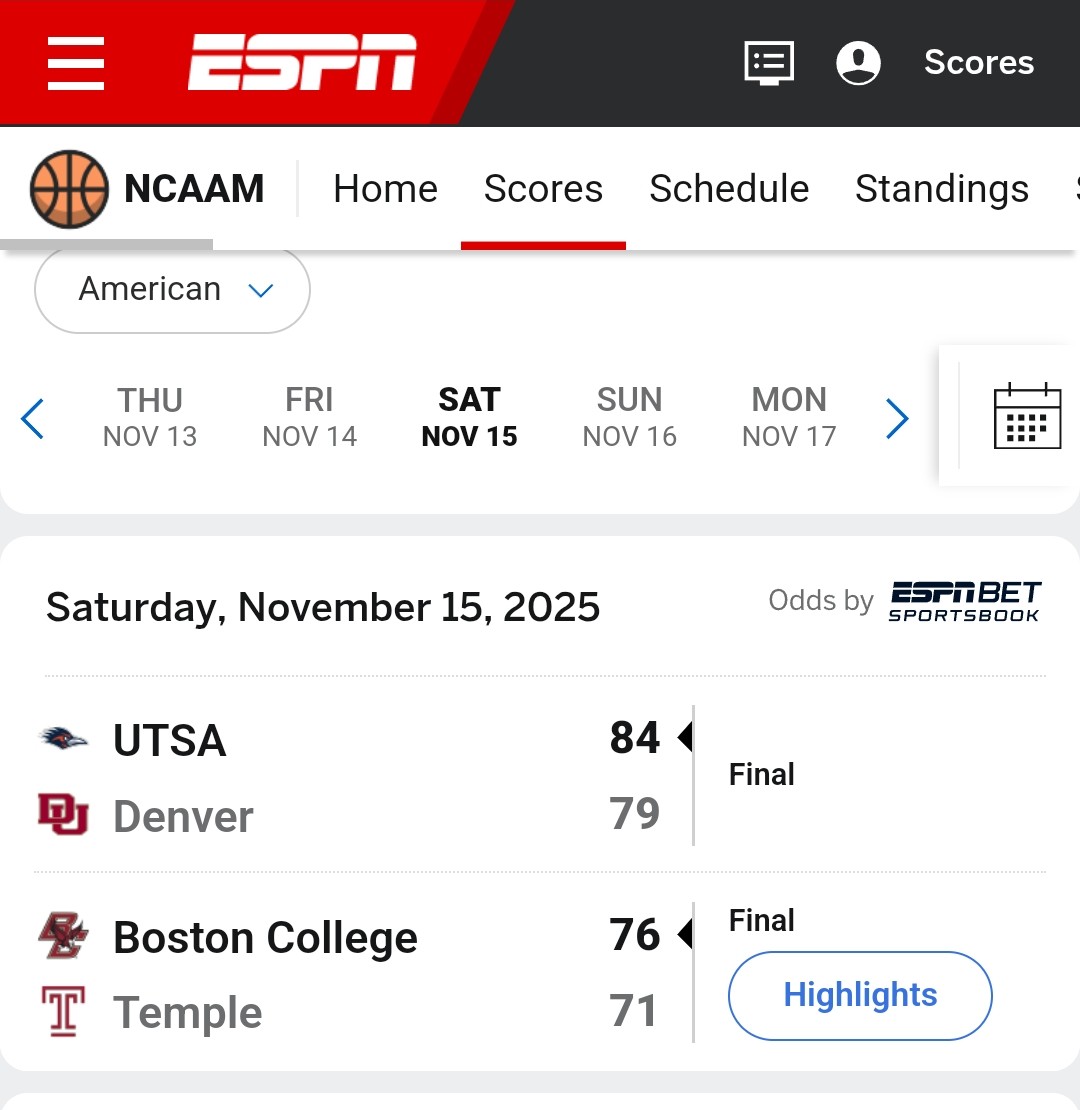Screen dimensions: 1080x1110
Task: Expand the American conference dropdown
Action: click(173, 290)
